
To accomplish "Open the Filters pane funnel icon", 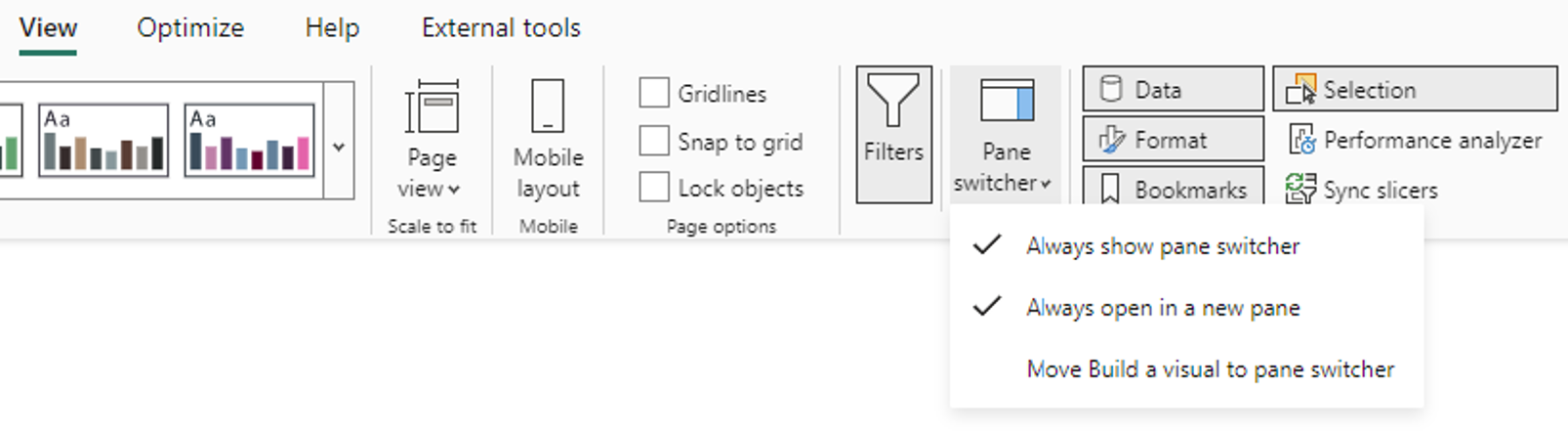I will 893,101.
